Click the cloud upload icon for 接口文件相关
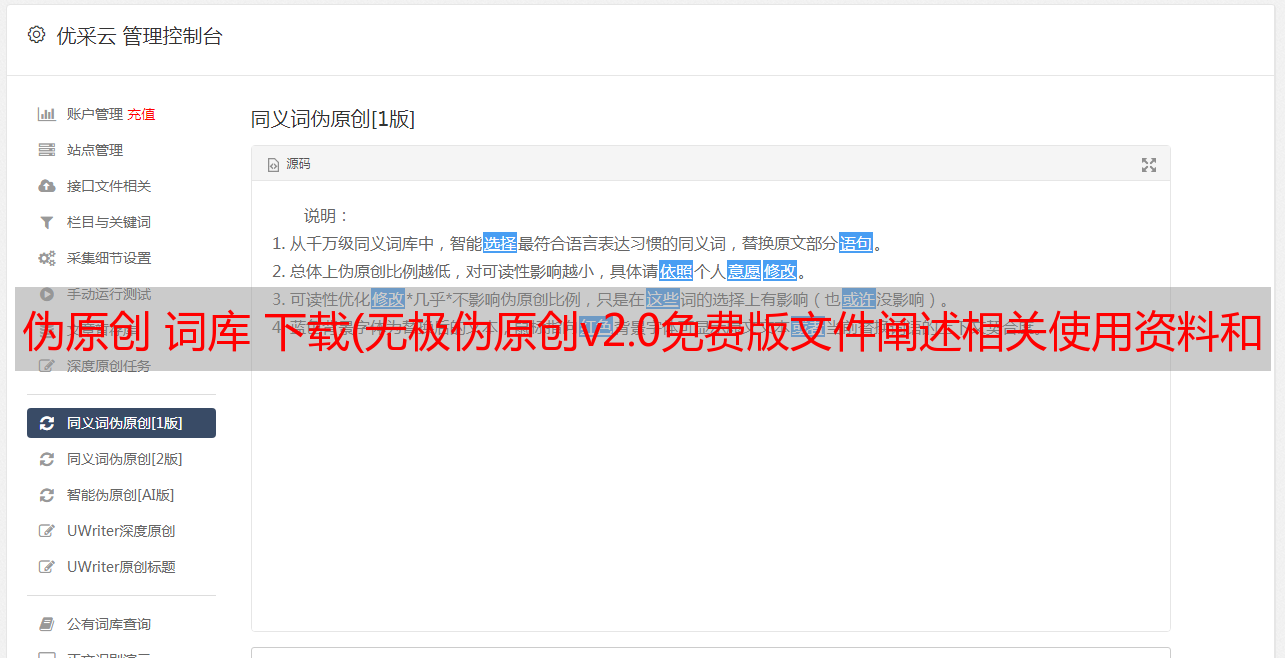The image size is (1285, 658). pyautogui.click(x=46, y=186)
